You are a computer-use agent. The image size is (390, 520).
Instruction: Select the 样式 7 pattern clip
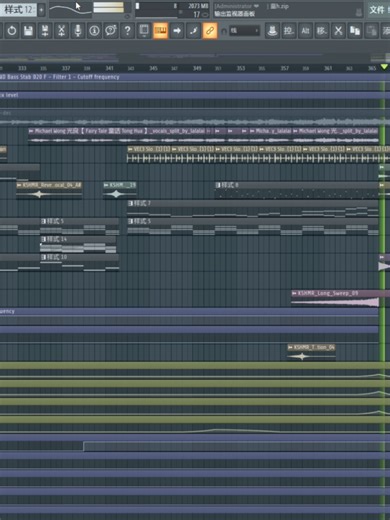click(x=253, y=208)
